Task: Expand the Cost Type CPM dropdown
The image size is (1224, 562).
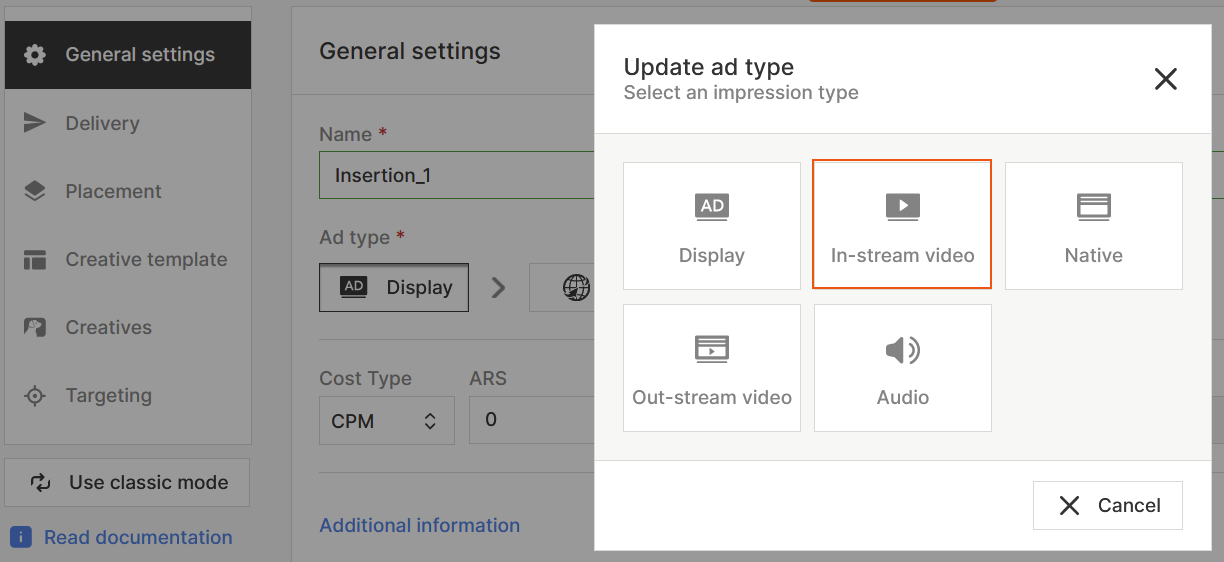Action: 386,421
